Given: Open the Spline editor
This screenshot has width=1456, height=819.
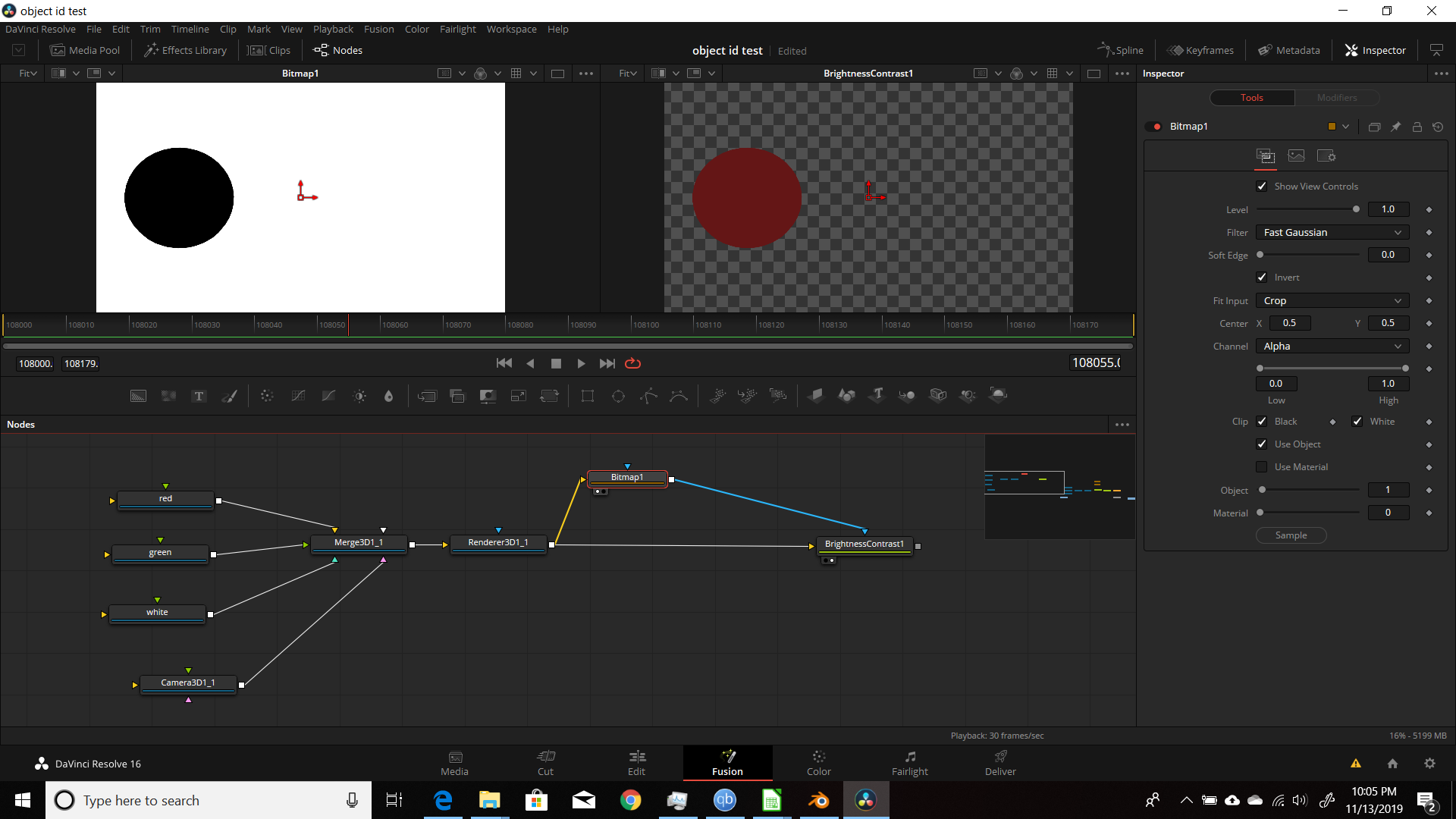Looking at the screenshot, I should point(1120,50).
